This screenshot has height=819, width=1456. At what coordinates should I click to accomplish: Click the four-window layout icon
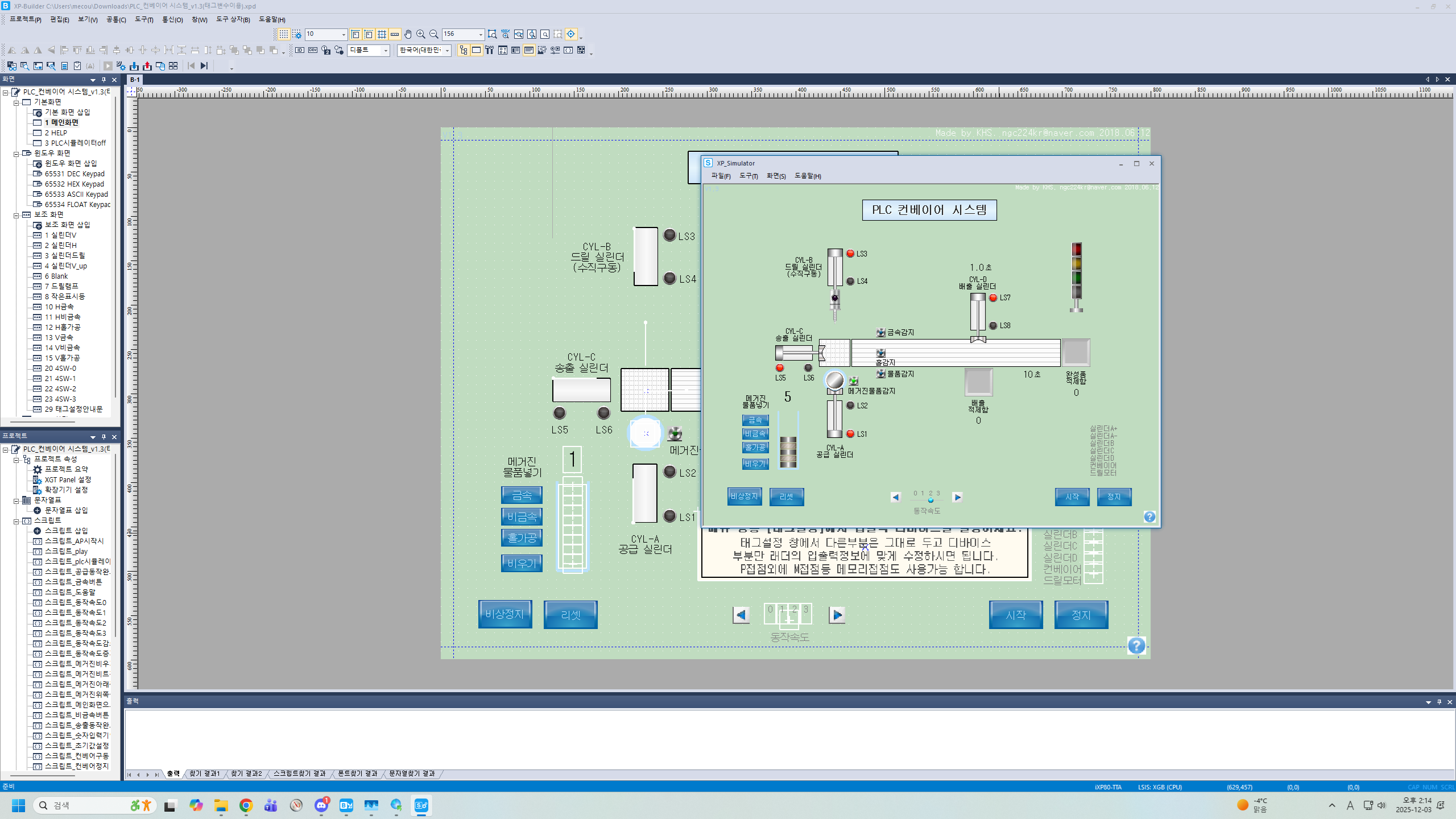(x=173, y=66)
